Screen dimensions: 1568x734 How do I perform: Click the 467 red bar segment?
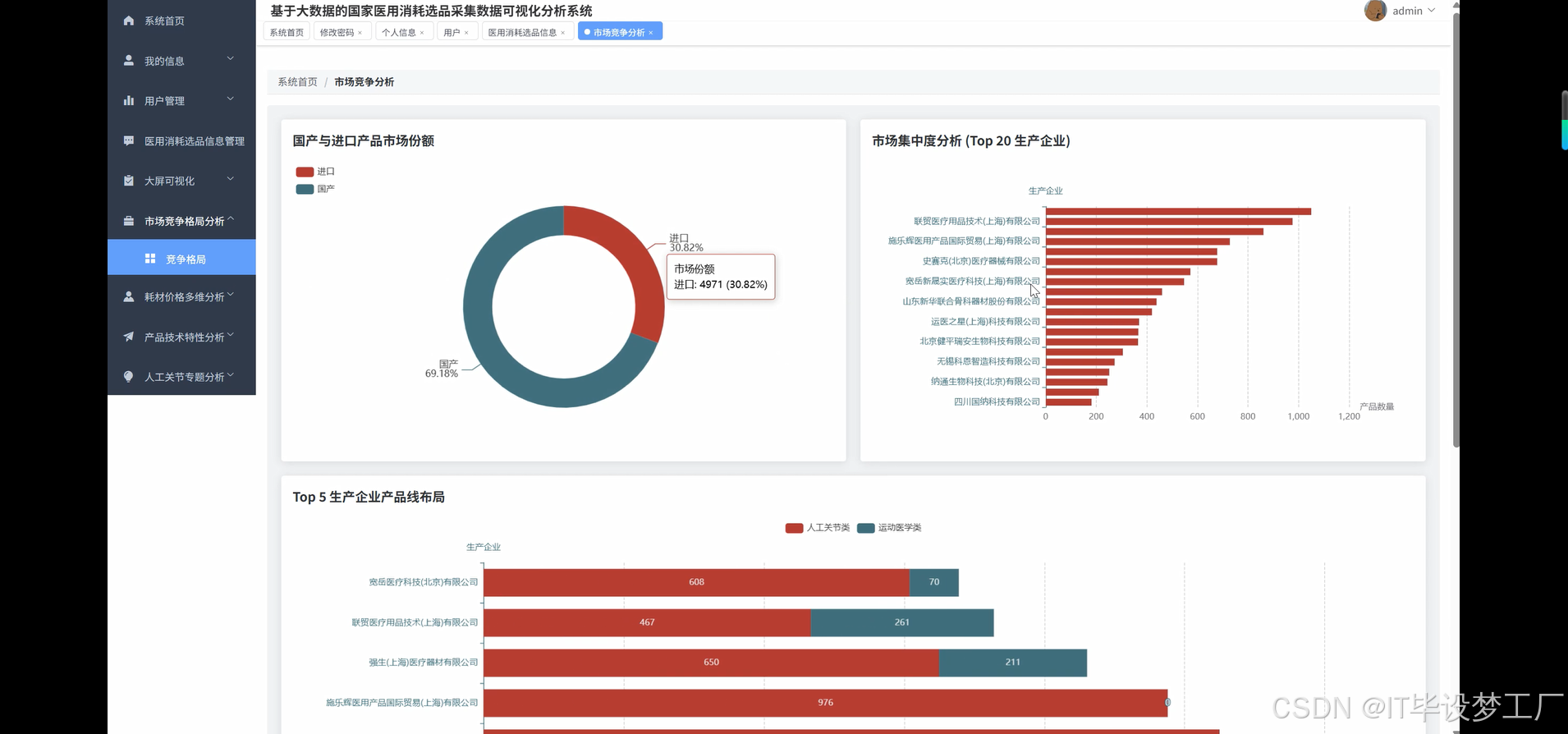point(647,622)
